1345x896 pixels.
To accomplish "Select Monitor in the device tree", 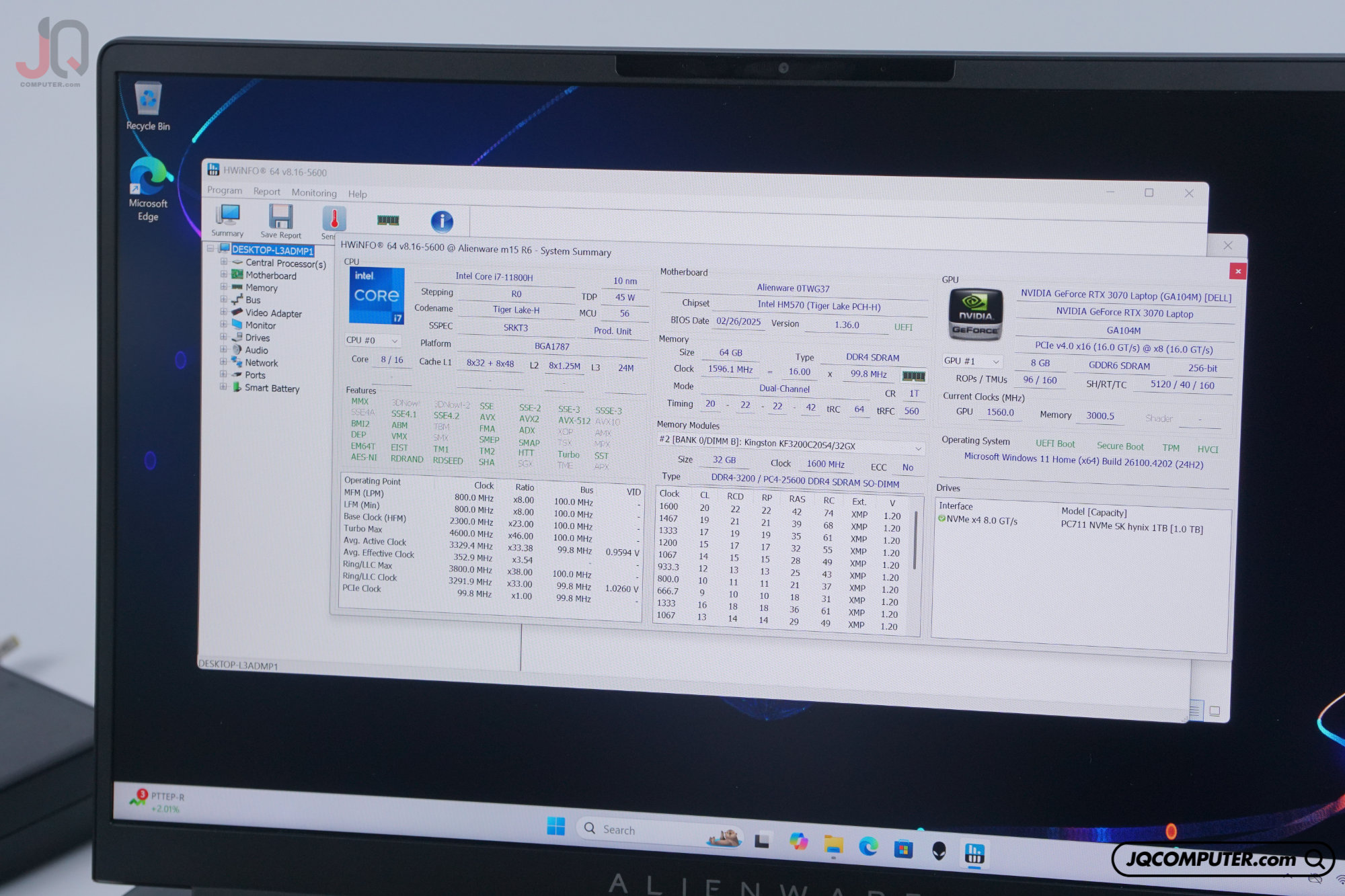I will (x=260, y=325).
